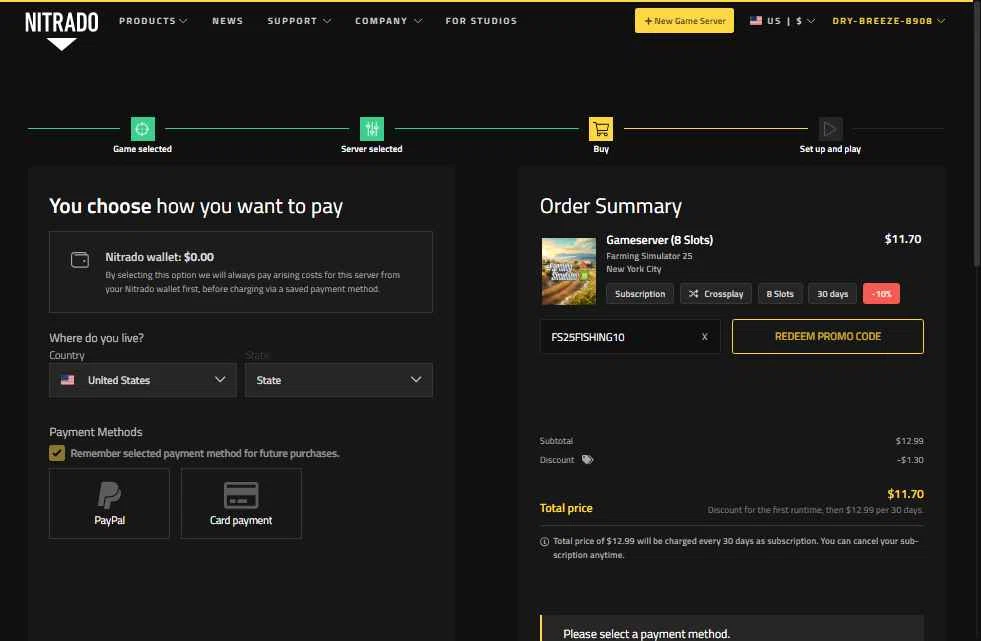The image size is (981, 641).
Task: Open the For Studios page
Action: click(x=481, y=21)
